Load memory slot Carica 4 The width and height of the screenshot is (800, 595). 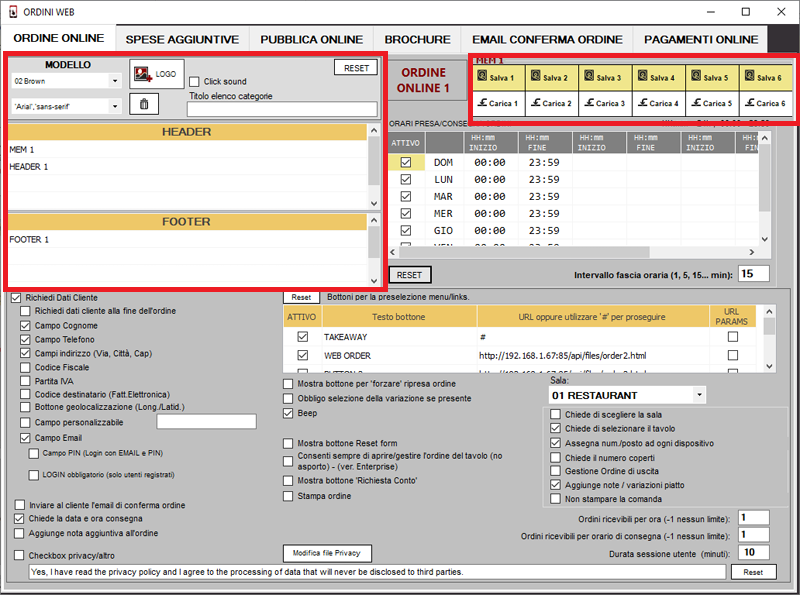pos(659,102)
